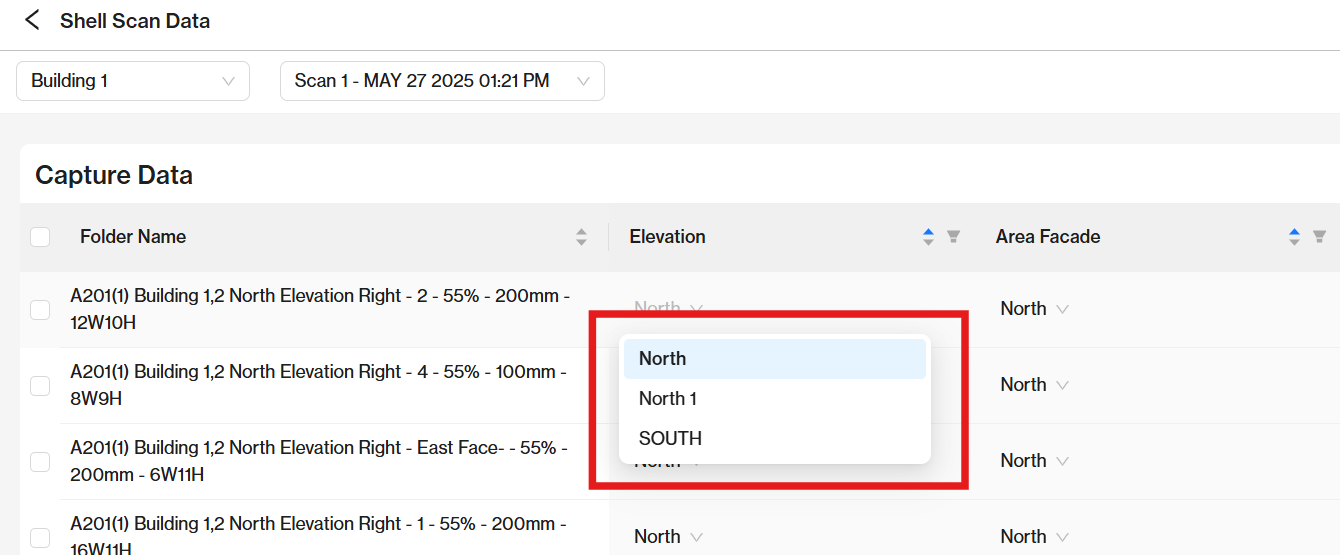Go back using the left arrow icon
Viewport: 1340px width, 555px height.
coord(33,20)
